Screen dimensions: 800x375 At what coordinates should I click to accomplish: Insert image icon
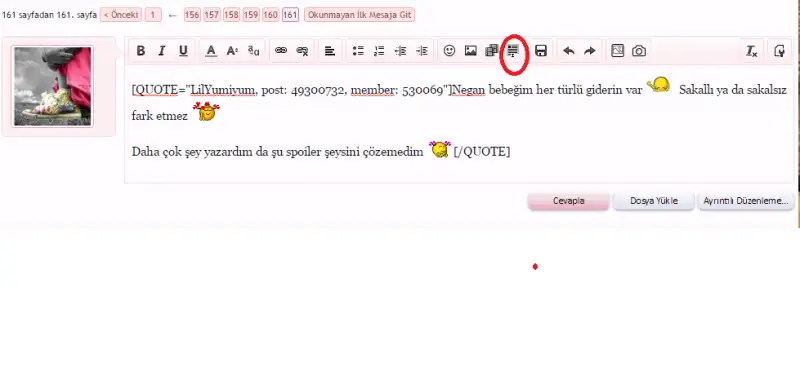(470, 51)
